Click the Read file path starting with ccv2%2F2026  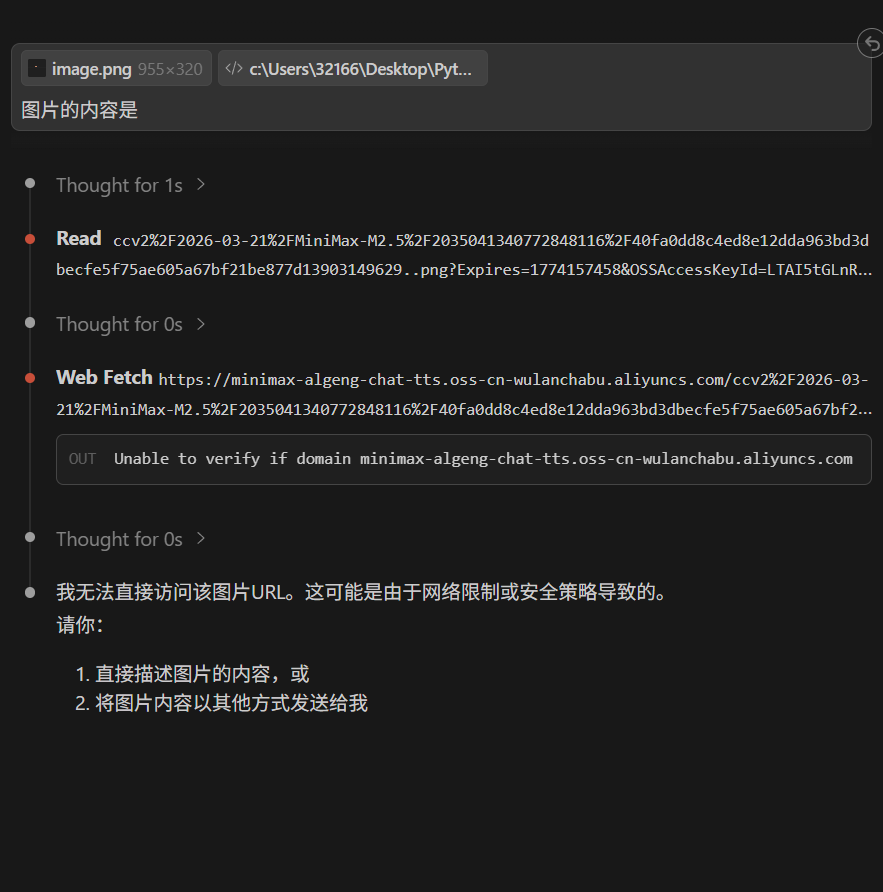click(464, 255)
